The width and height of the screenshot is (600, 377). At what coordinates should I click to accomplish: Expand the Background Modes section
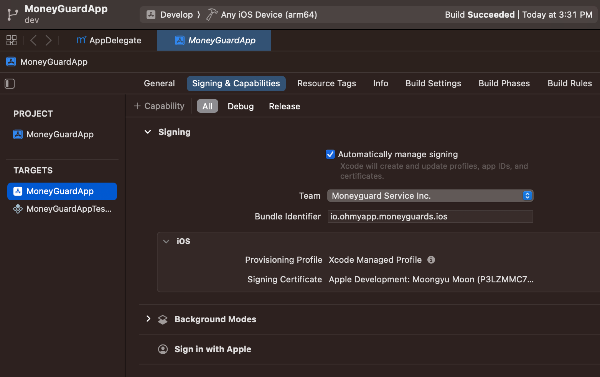pos(148,319)
